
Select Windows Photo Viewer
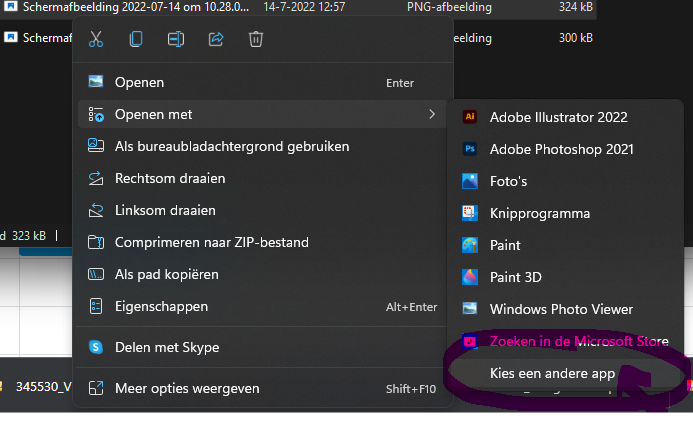point(561,309)
